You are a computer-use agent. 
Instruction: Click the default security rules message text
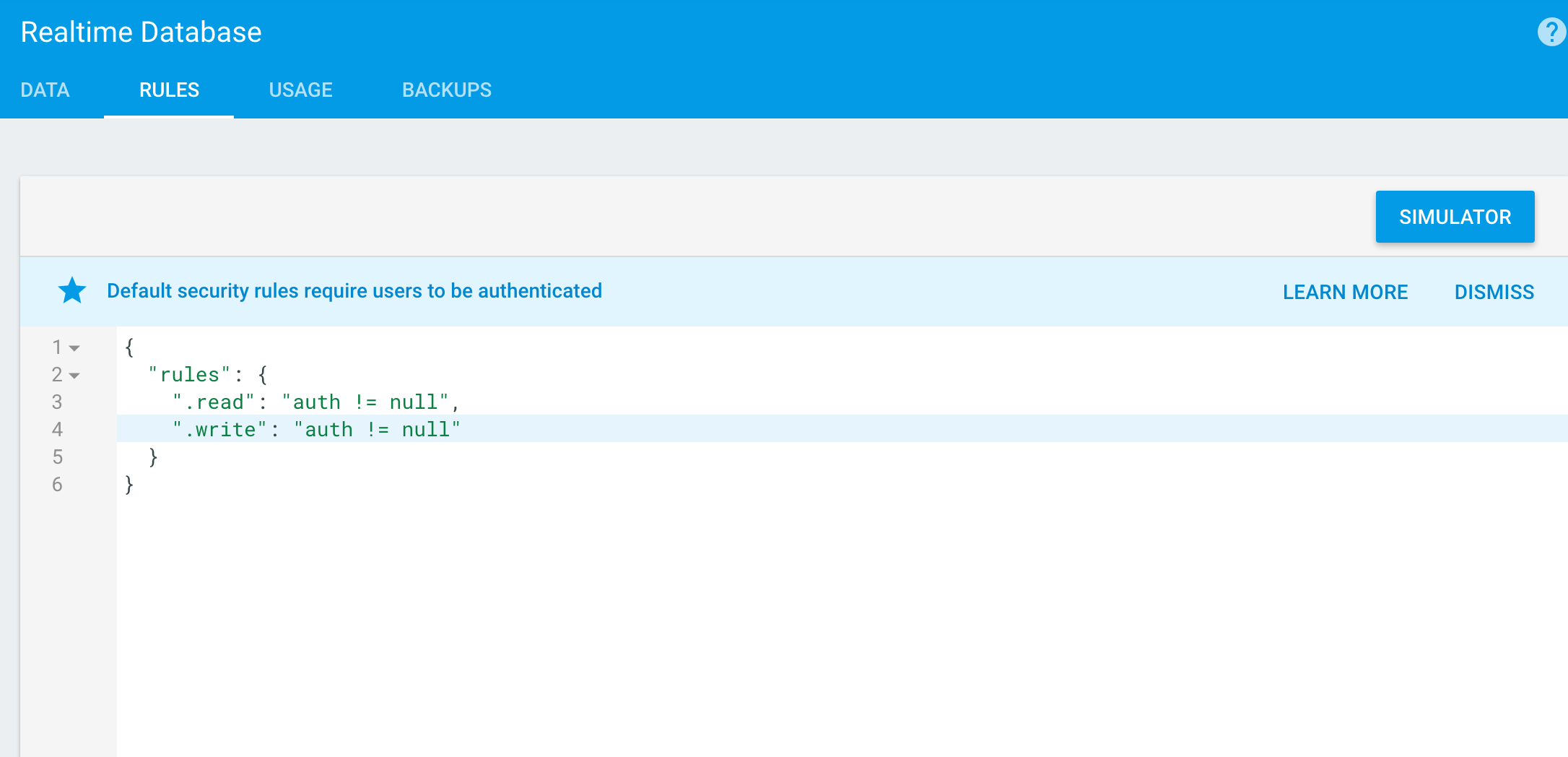pyautogui.click(x=354, y=291)
